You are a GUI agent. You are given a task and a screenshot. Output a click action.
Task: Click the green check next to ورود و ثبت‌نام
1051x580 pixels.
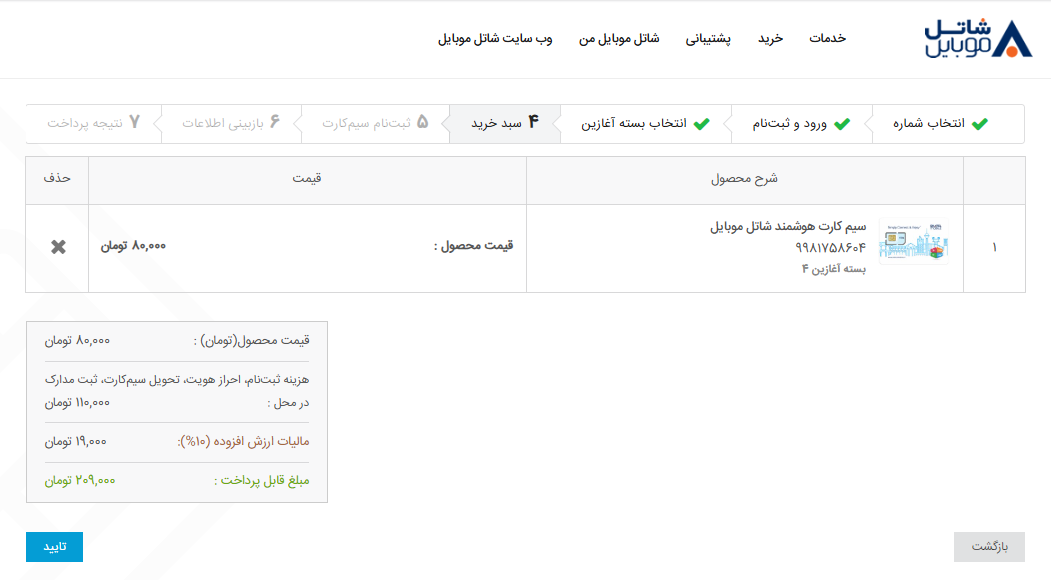pyautogui.click(x=842, y=123)
